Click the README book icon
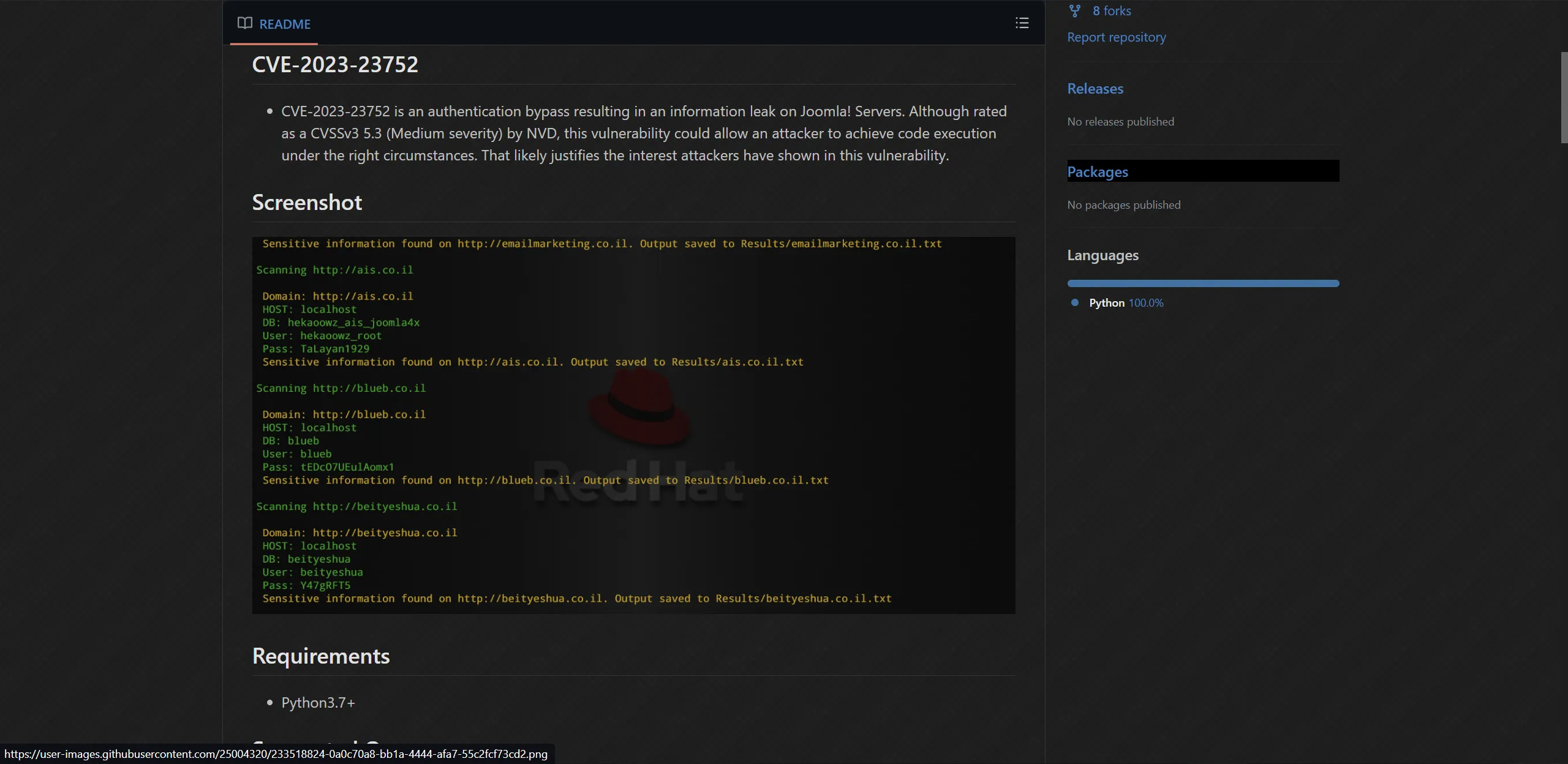Image resolution: width=1568 pixels, height=764 pixels. click(244, 23)
